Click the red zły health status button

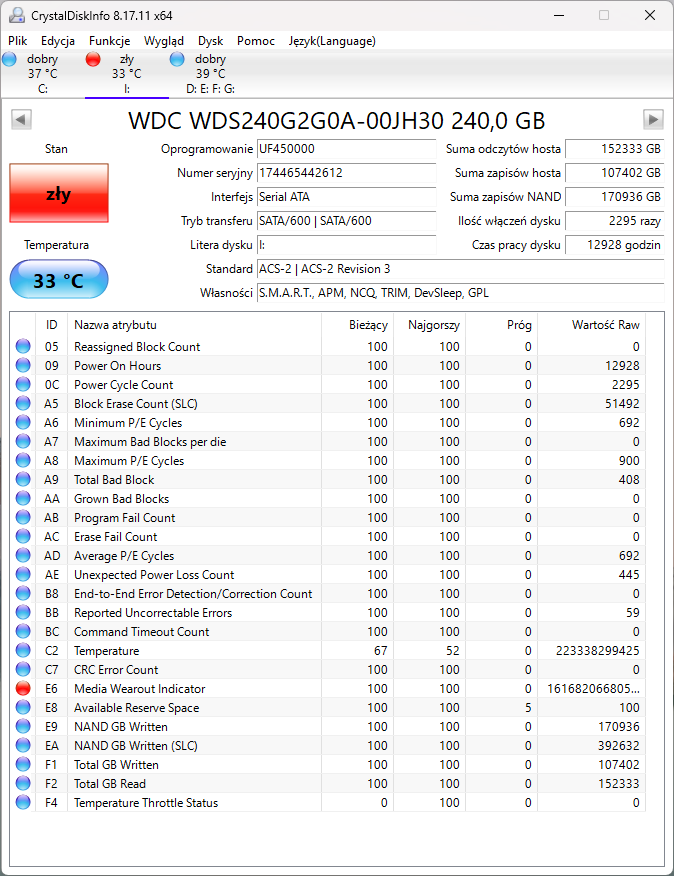pos(59,193)
